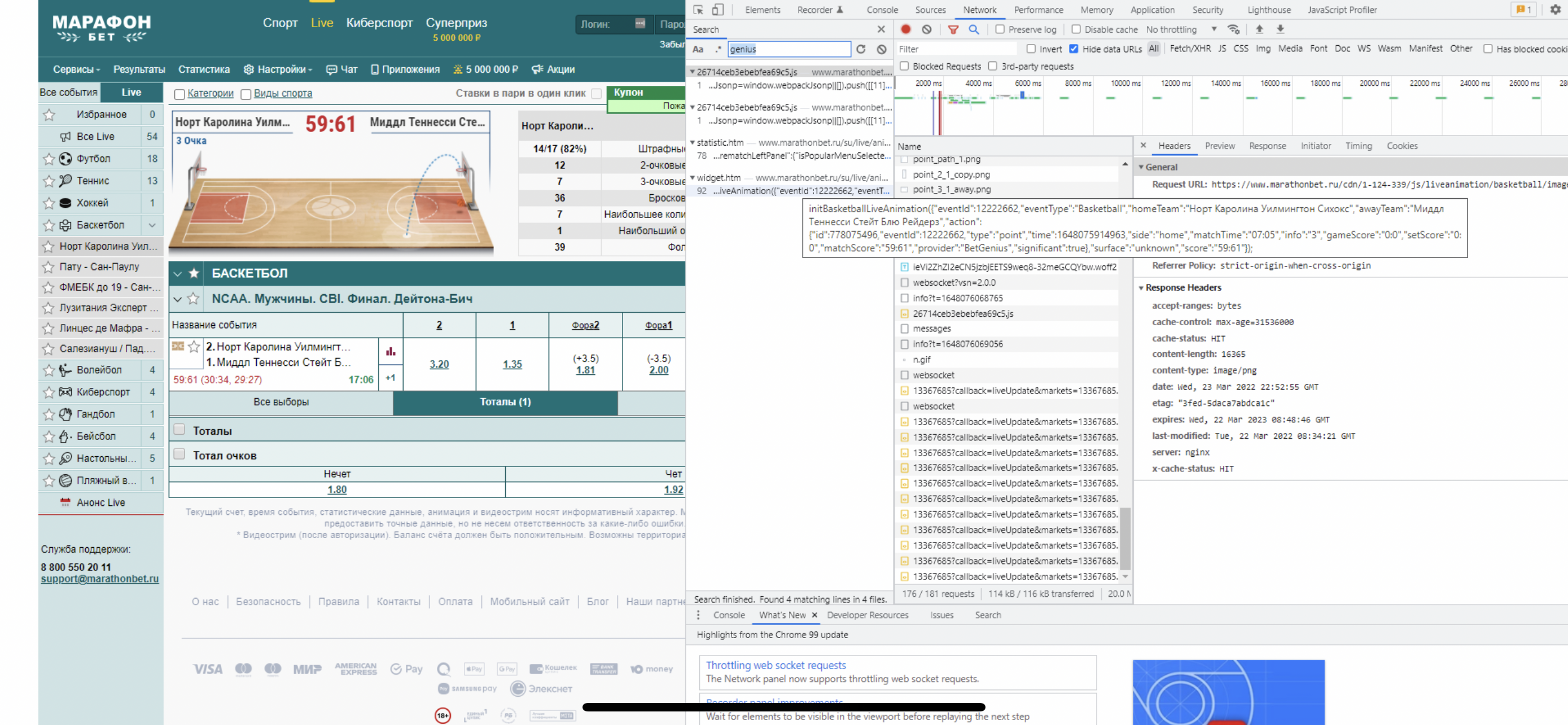The width and height of the screenshot is (1568, 725).
Task: Tick the Категории checkbox
Action: pyautogui.click(x=179, y=94)
